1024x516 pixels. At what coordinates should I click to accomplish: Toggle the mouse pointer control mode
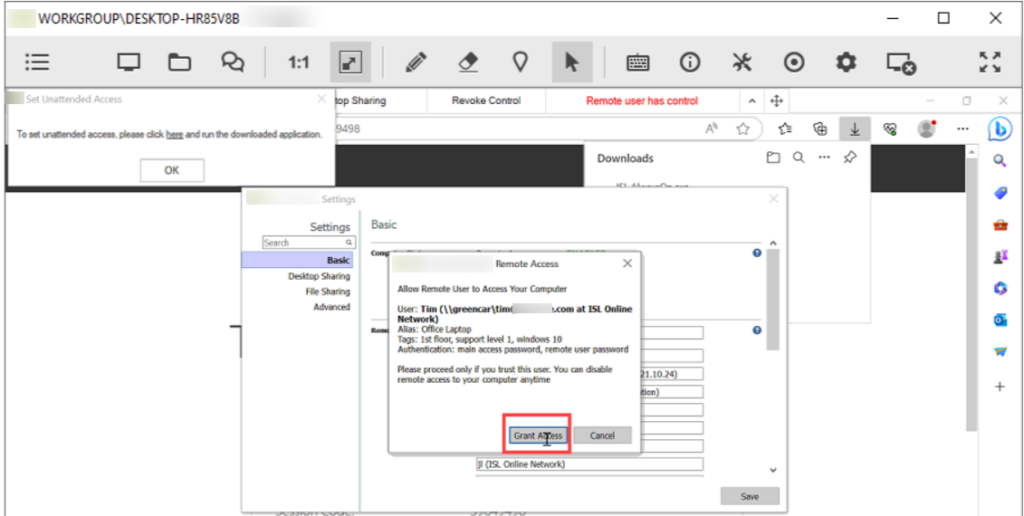tap(571, 63)
